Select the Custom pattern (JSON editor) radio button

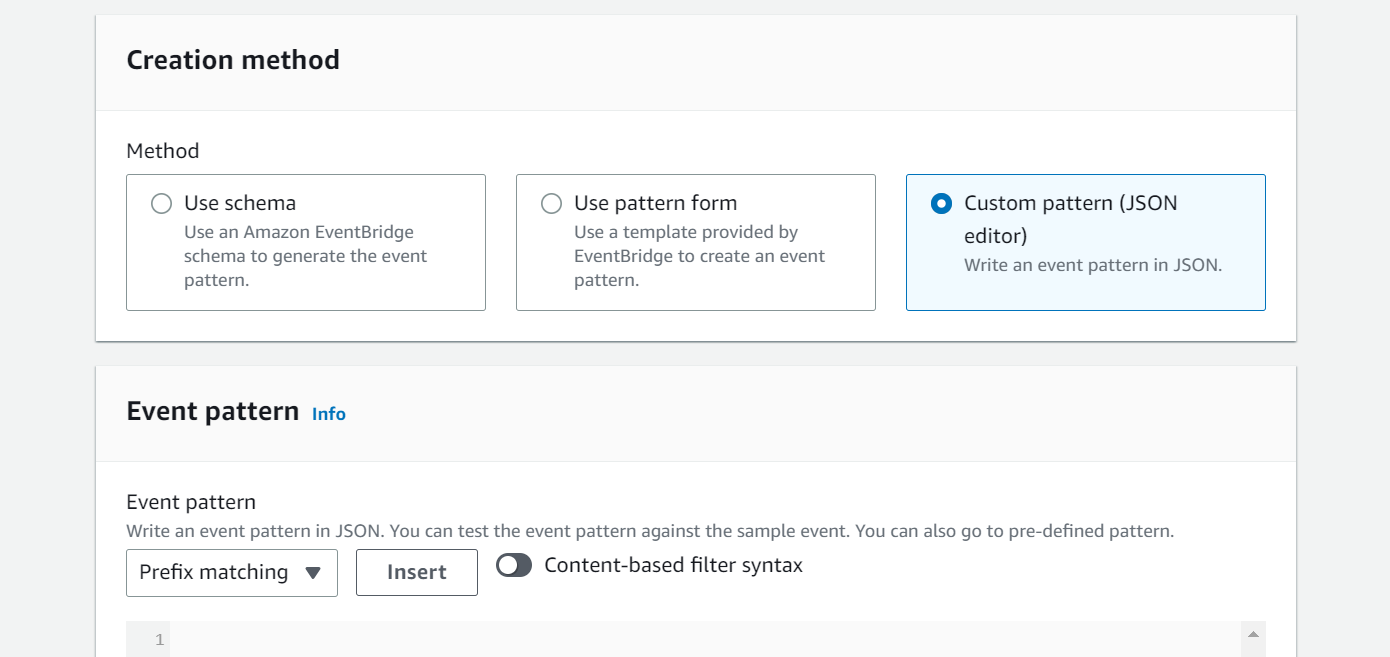pos(941,204)
